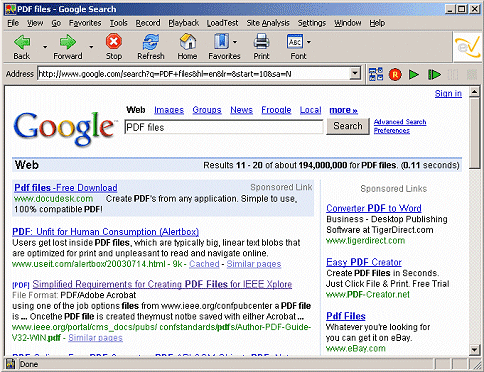Click the Sign in link

(448, 93)
